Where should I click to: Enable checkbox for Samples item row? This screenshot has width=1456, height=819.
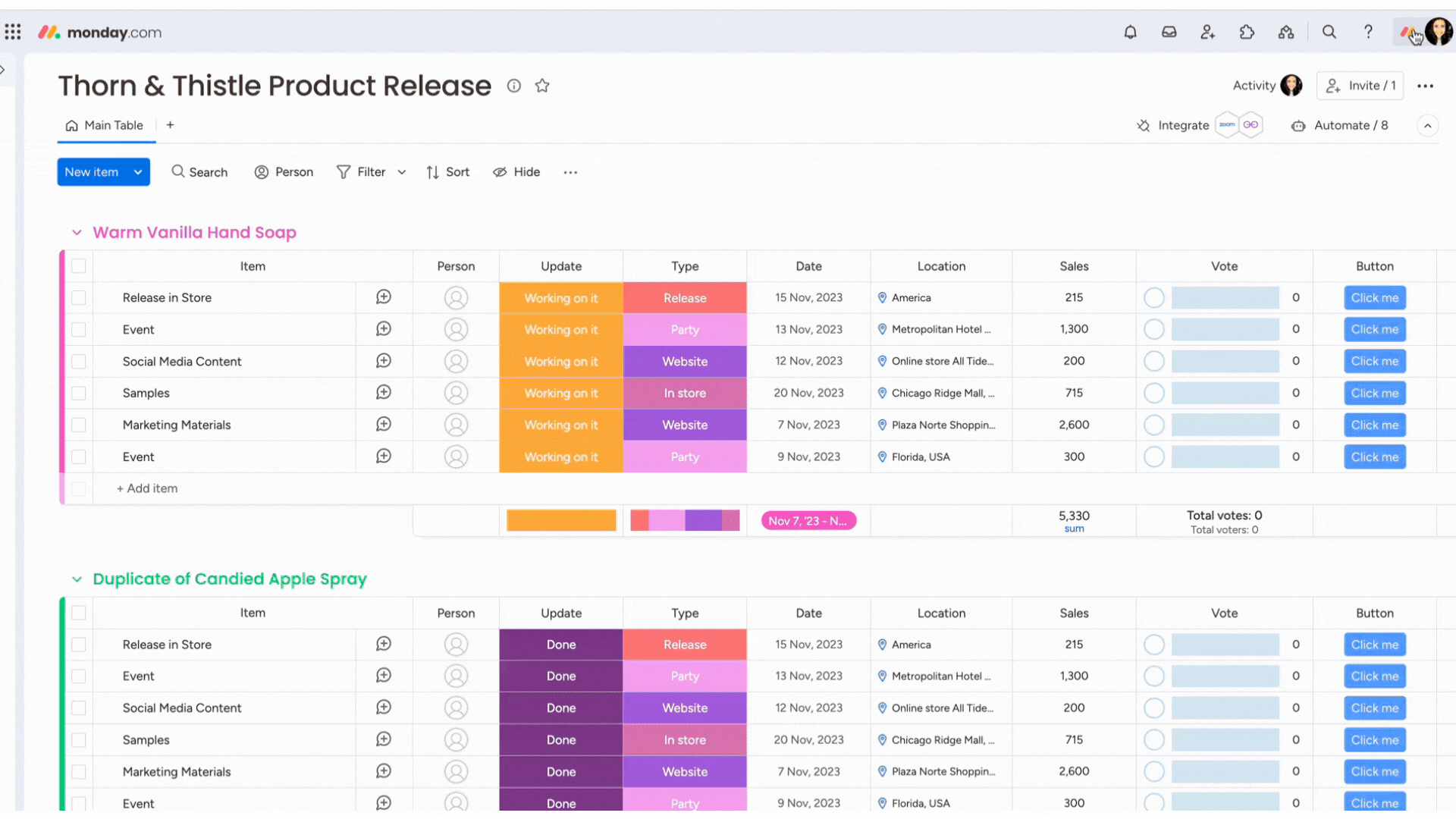point(79,393)
